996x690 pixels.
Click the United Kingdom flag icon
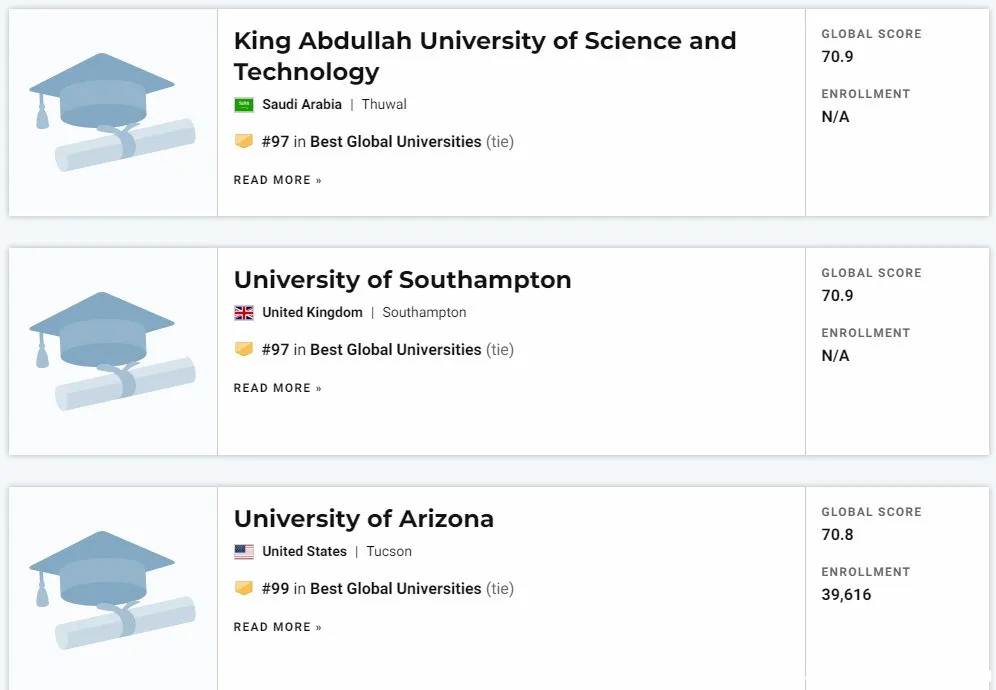(x=244, y=313)
